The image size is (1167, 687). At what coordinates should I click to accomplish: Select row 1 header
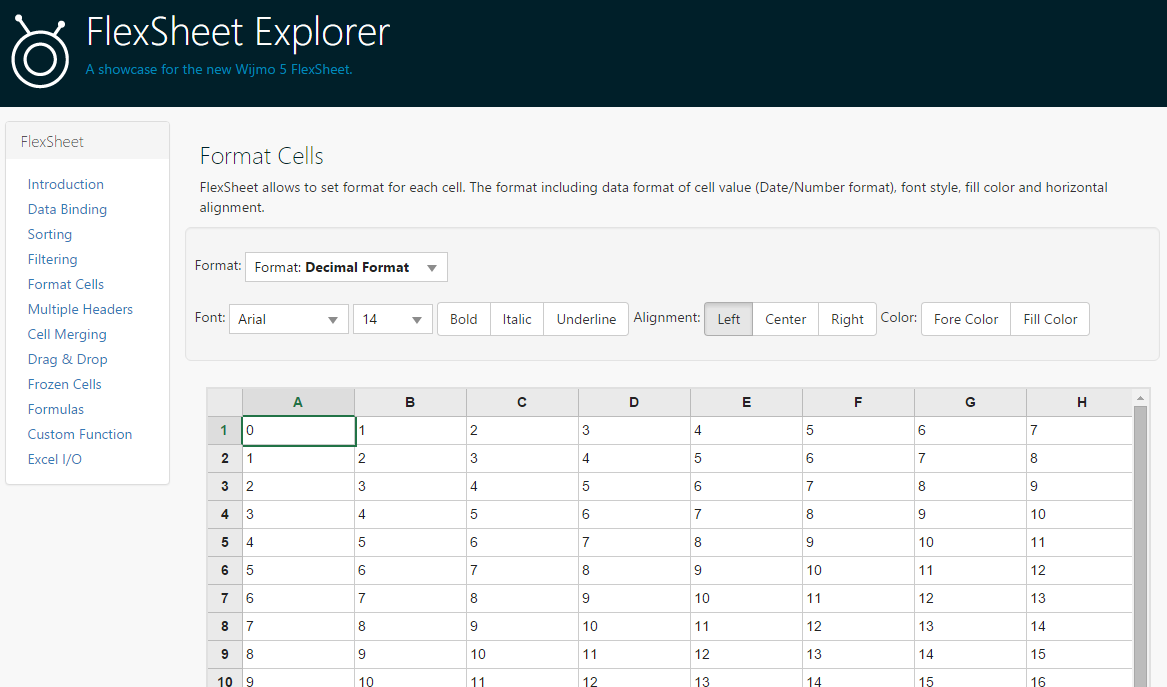pos(225,431)
